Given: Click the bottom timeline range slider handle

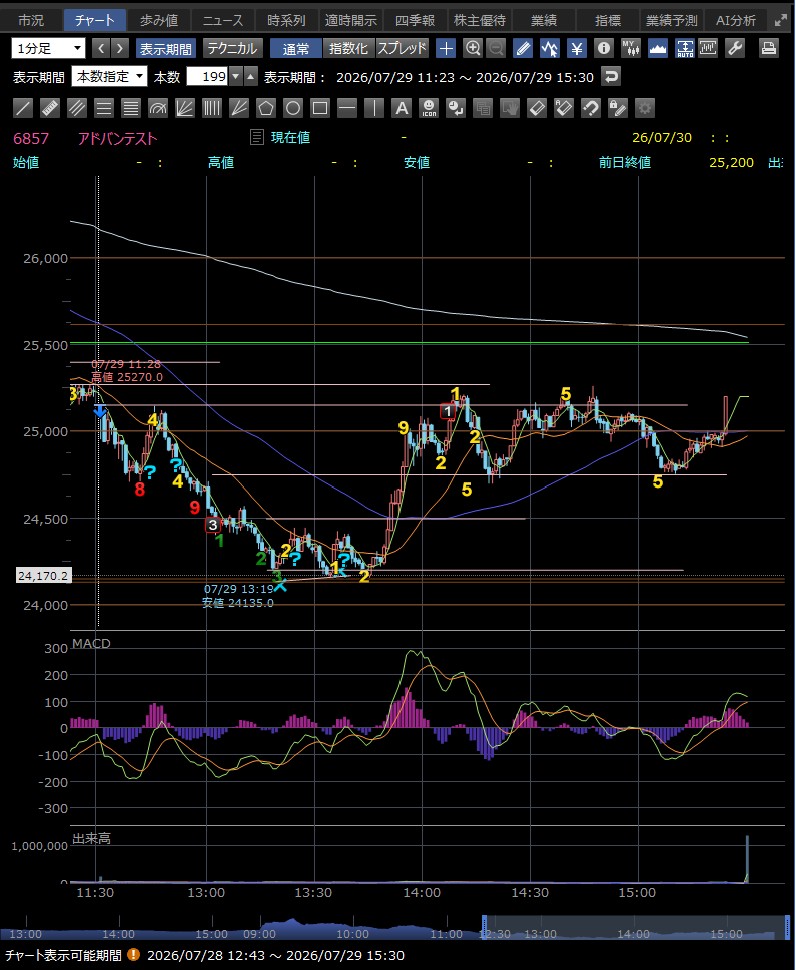Looking at the screenshot, I should [x=484, y=927].
